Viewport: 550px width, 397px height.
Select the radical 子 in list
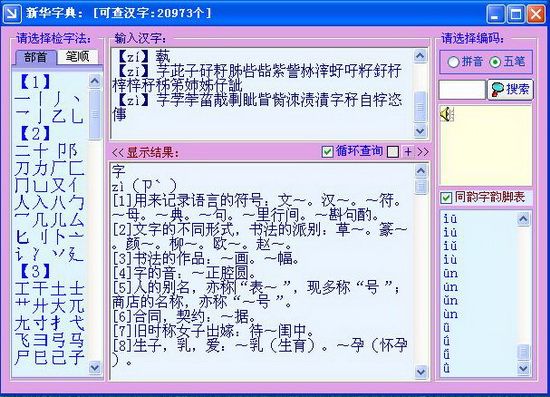76,357
